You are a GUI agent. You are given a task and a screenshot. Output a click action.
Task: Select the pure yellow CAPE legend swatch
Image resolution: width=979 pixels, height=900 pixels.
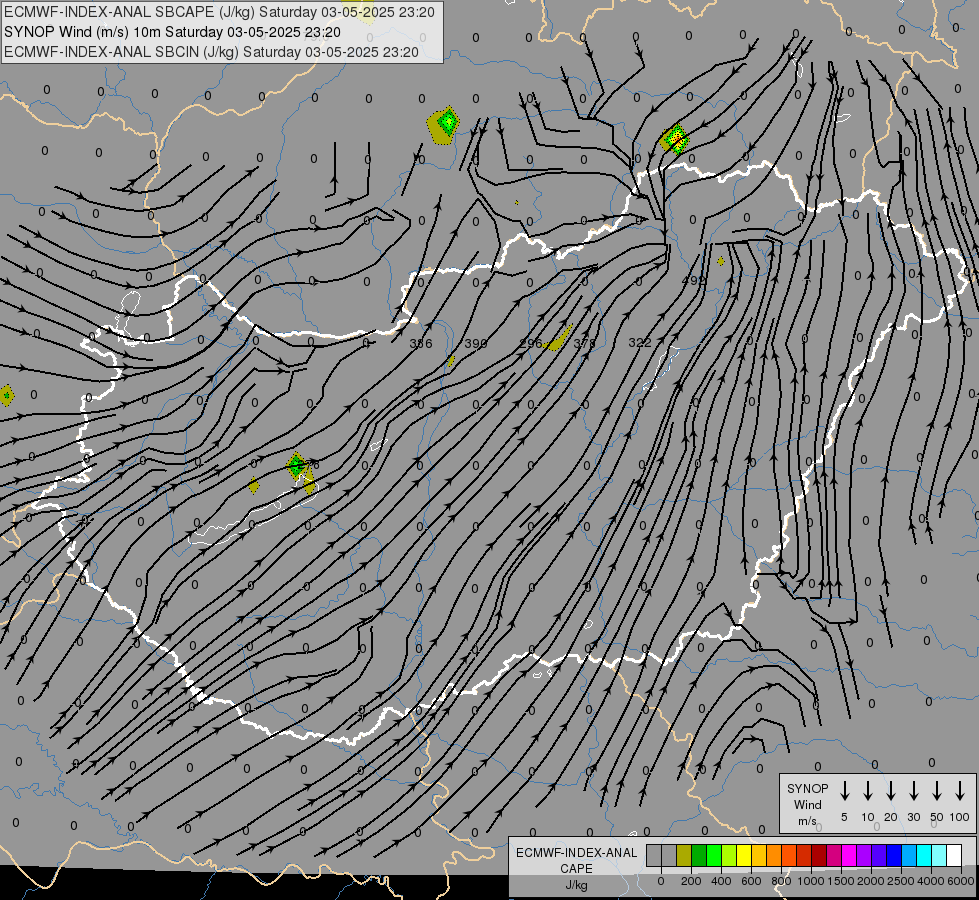[x=744, y=856]
